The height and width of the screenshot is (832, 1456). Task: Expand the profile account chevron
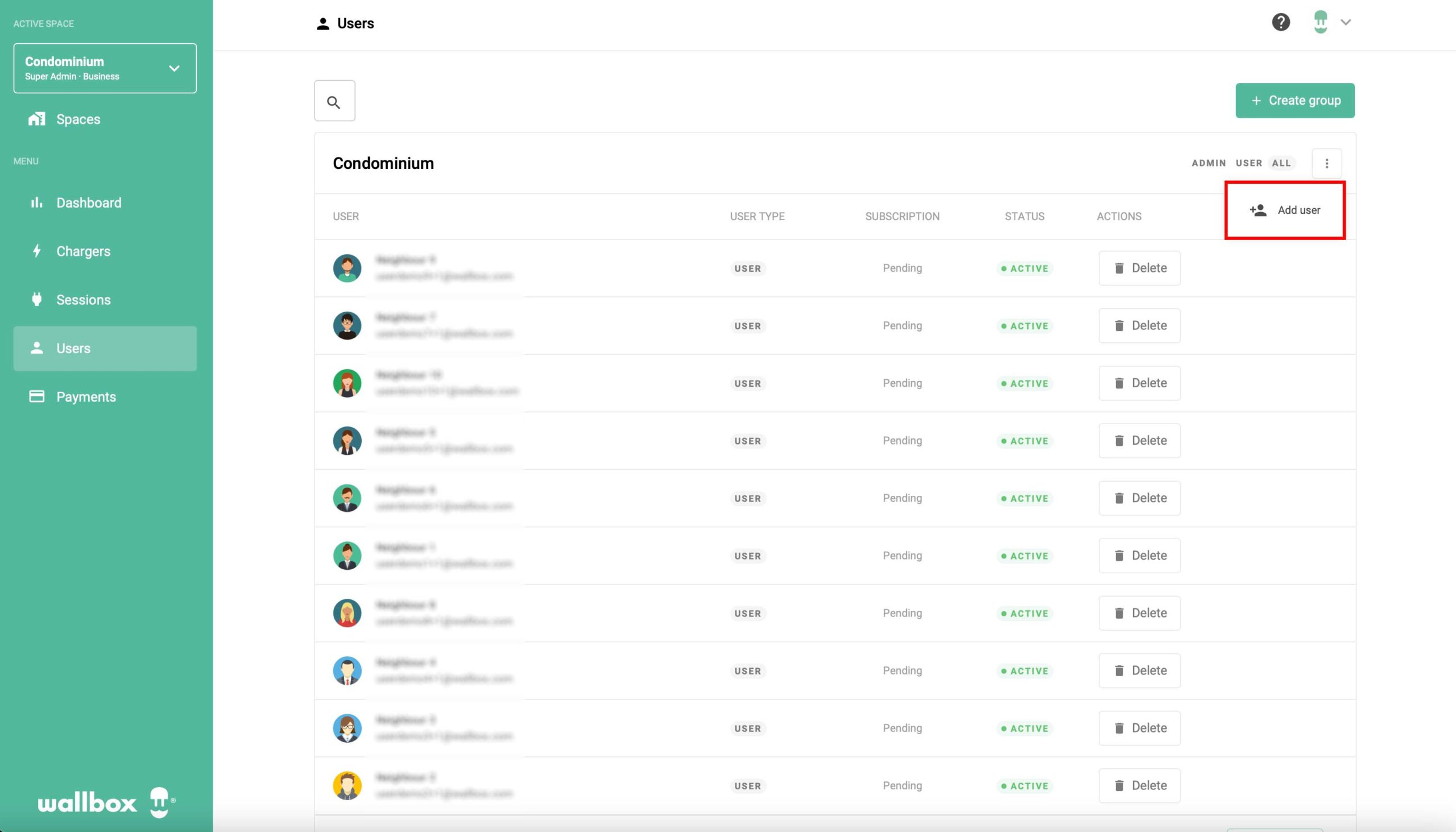click(x=1346, y=22)
